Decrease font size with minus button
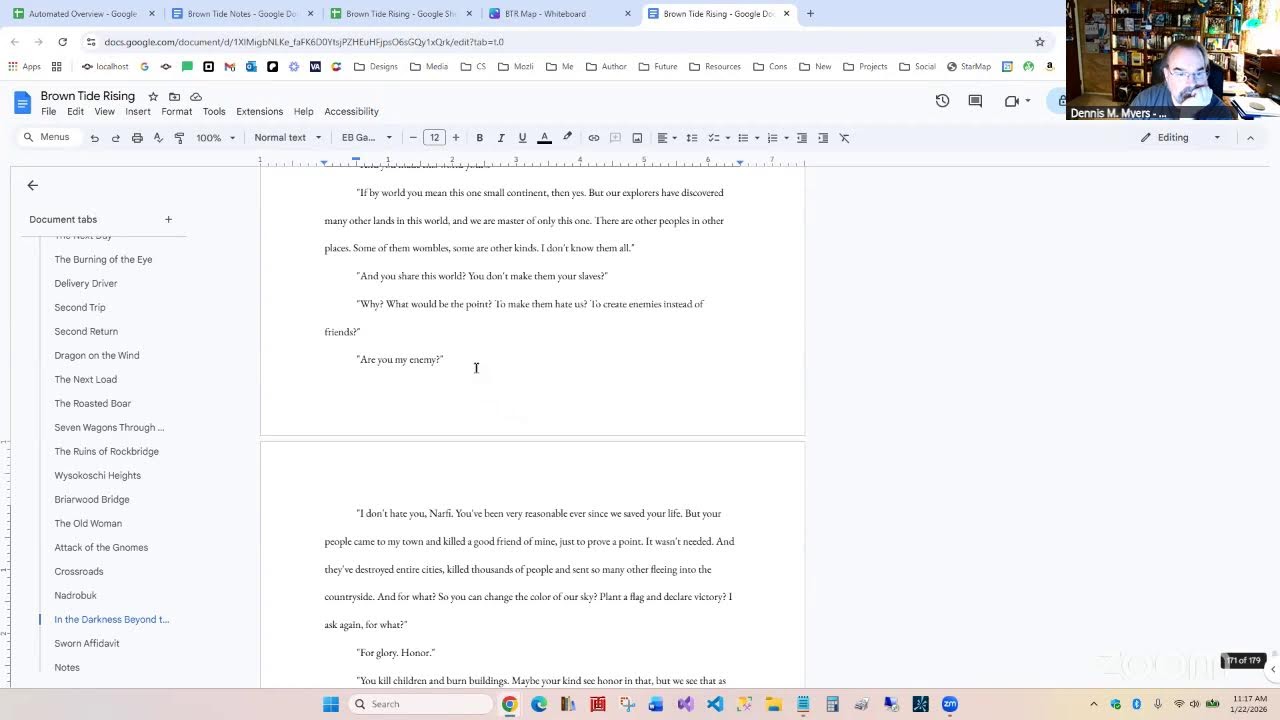Viewport: 1280px width, 720px height. 413,138
